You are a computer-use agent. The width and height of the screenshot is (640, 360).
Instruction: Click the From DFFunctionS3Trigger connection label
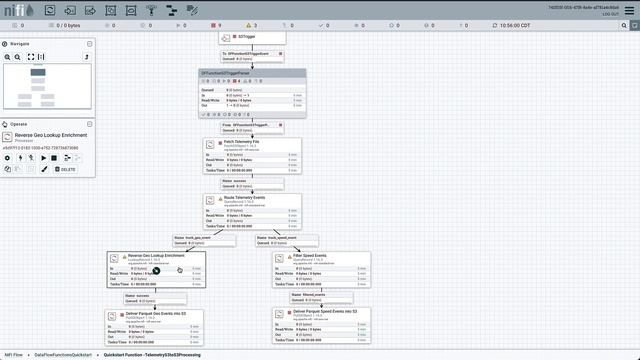coord(252,128)
